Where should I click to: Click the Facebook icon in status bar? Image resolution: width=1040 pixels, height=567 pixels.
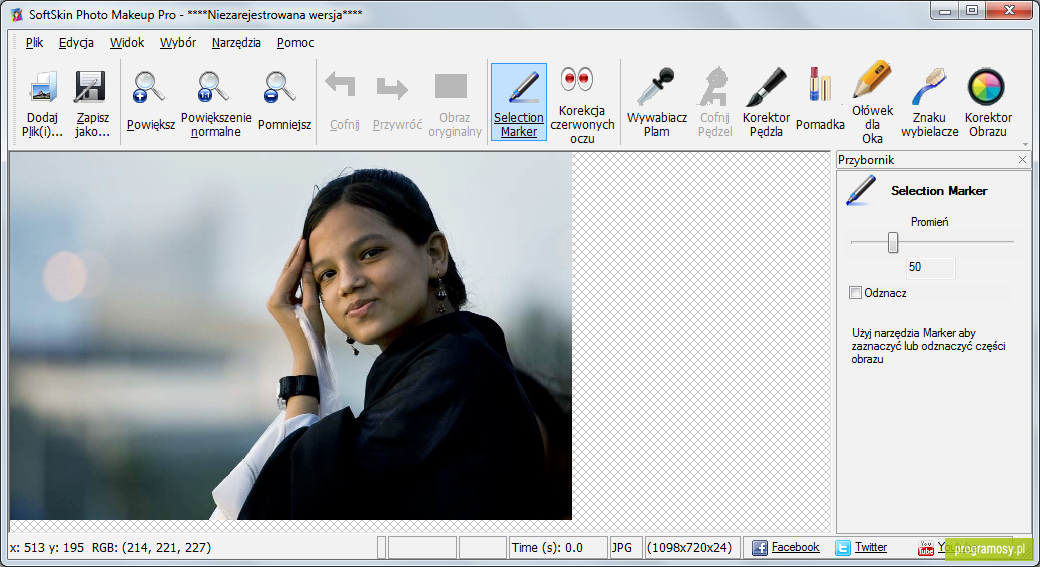tap(759, 548)
